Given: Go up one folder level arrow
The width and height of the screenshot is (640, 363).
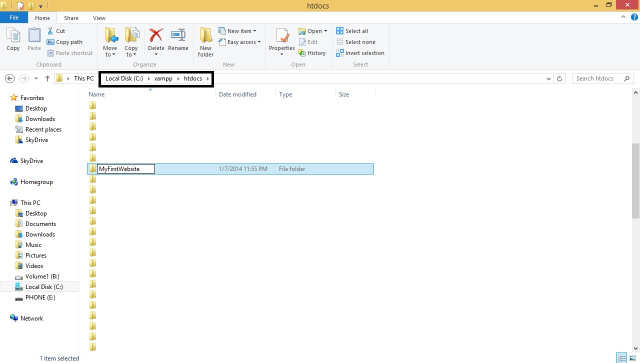Looking at the screenshot, I should coord(47,78).
